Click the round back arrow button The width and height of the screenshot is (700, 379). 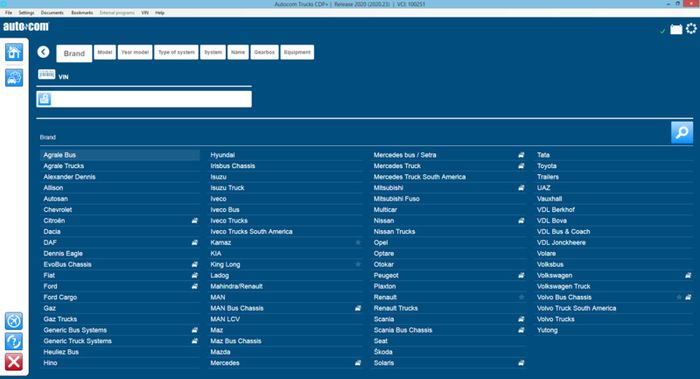coord(43,52)
